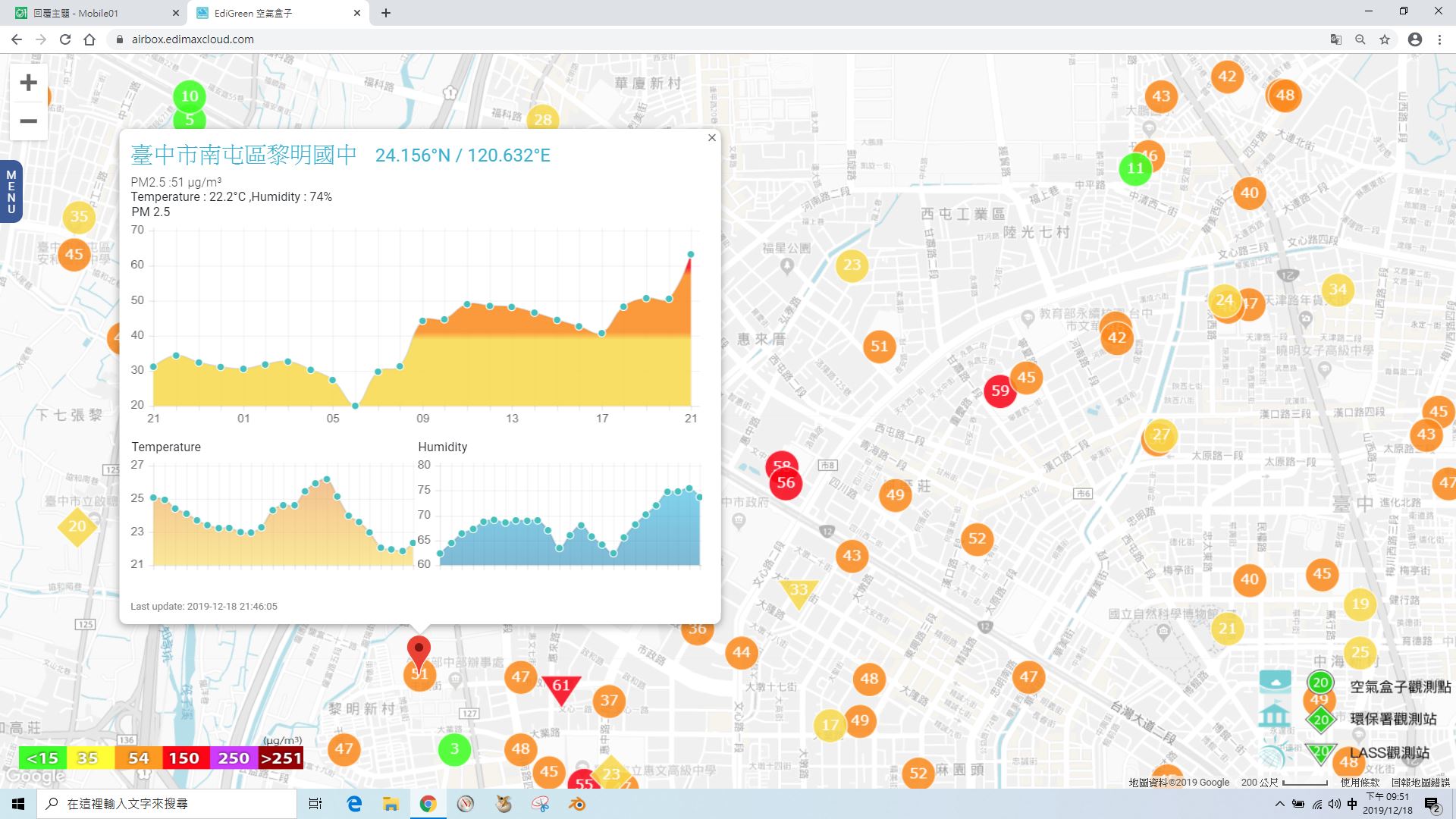Launch Blender from the taskbar
The width and height of the screenshot is (1456, 819).
(577, 804)
